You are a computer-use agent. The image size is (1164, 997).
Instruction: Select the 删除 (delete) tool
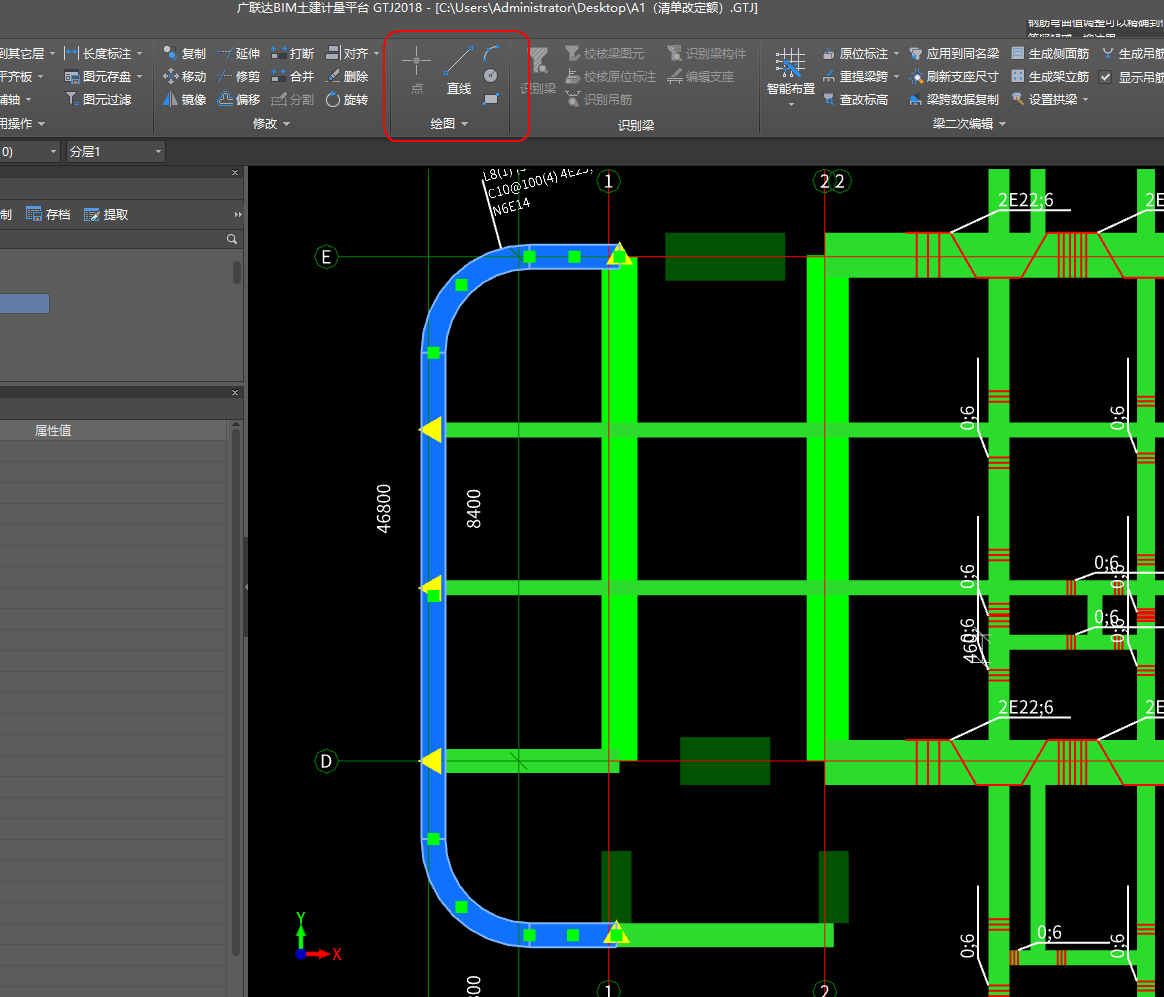347,76
